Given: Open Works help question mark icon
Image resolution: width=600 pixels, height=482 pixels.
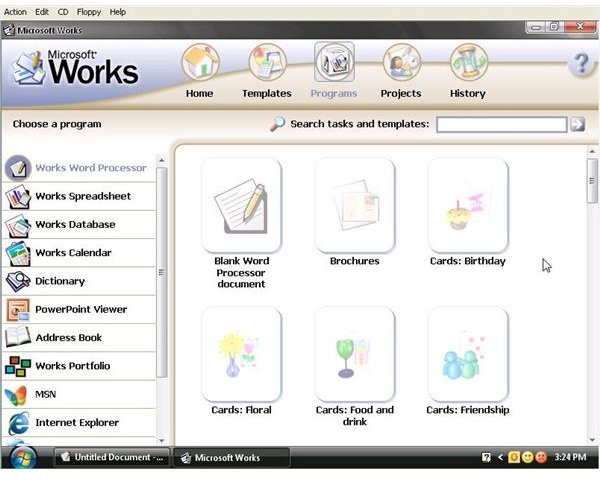Looking at the screenshot, I should [x=581, y=63].
